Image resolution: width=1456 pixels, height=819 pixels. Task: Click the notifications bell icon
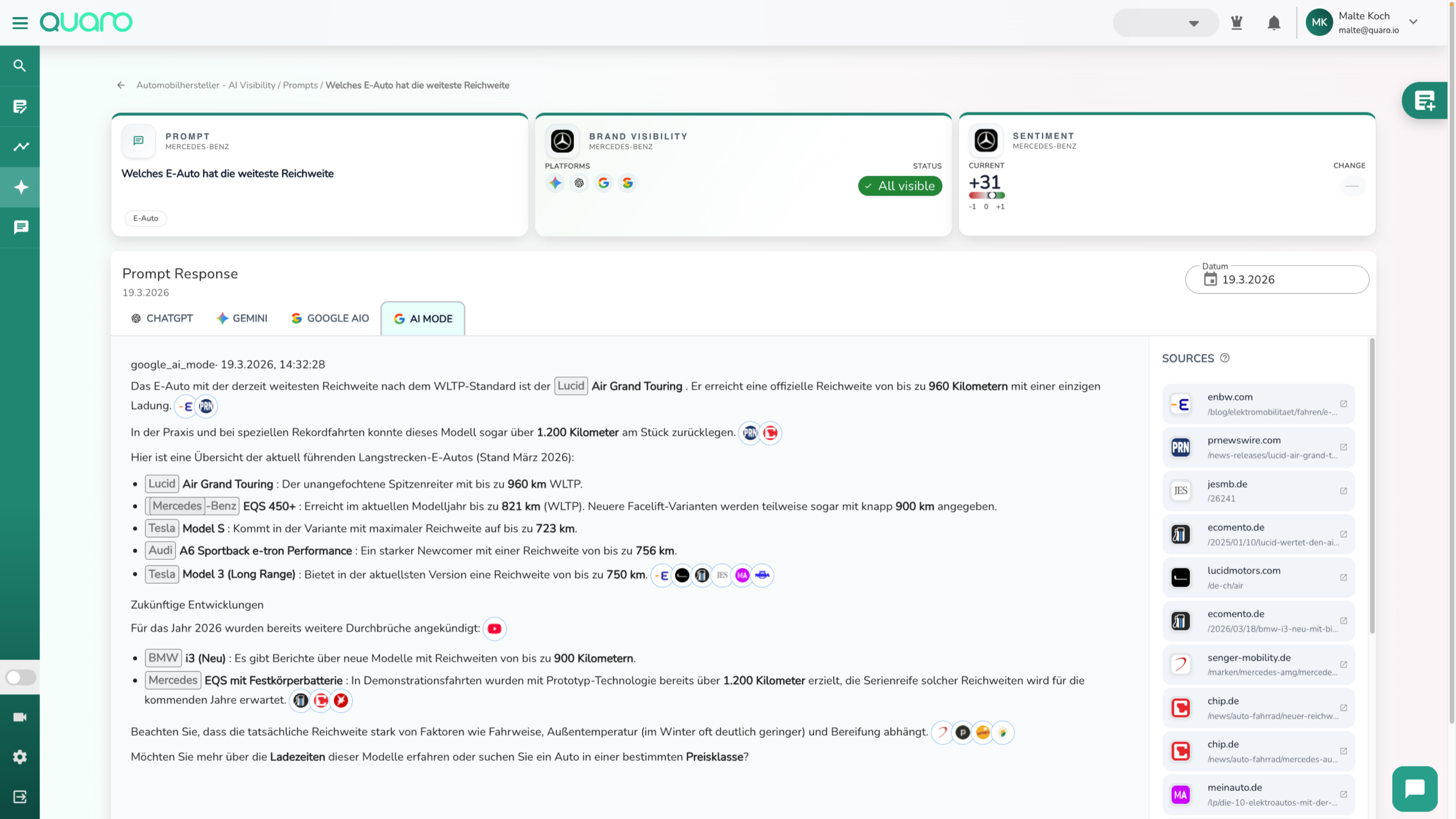(1273, 22)
